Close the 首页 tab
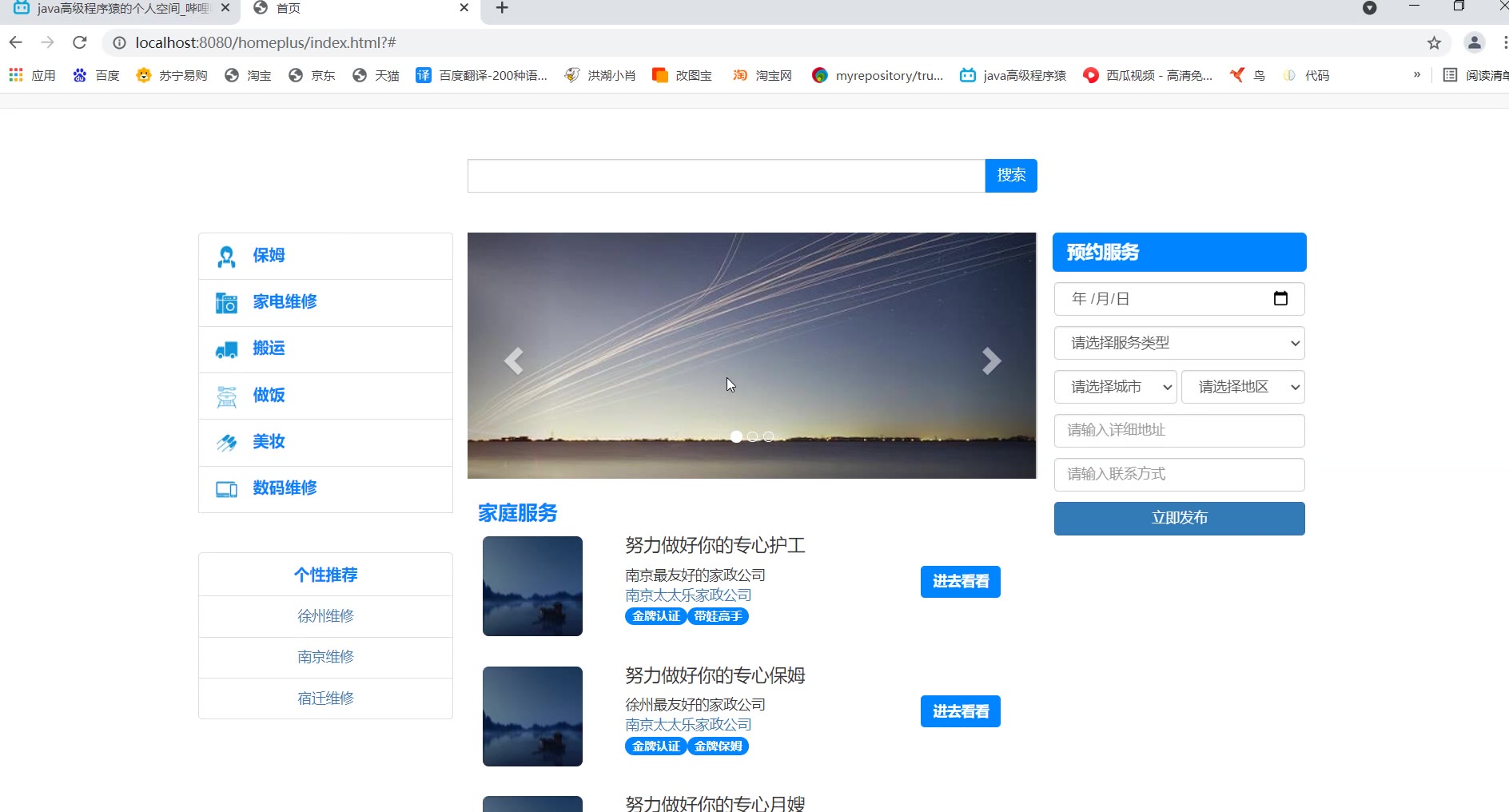The height and width of the screenshot is (812, 1509). (464, 8)
